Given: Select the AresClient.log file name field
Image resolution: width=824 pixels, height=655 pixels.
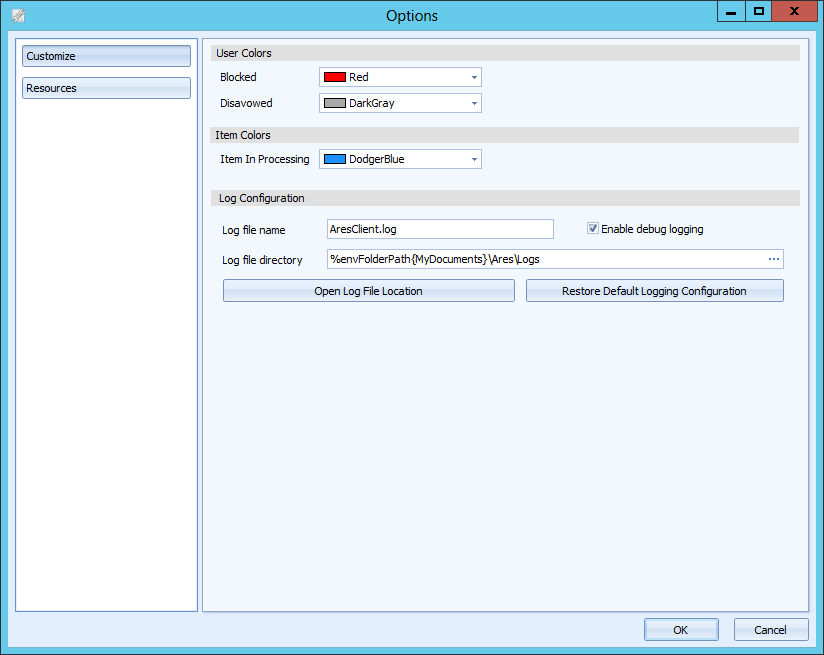Looking at the screenshot, I should [440, 229].
